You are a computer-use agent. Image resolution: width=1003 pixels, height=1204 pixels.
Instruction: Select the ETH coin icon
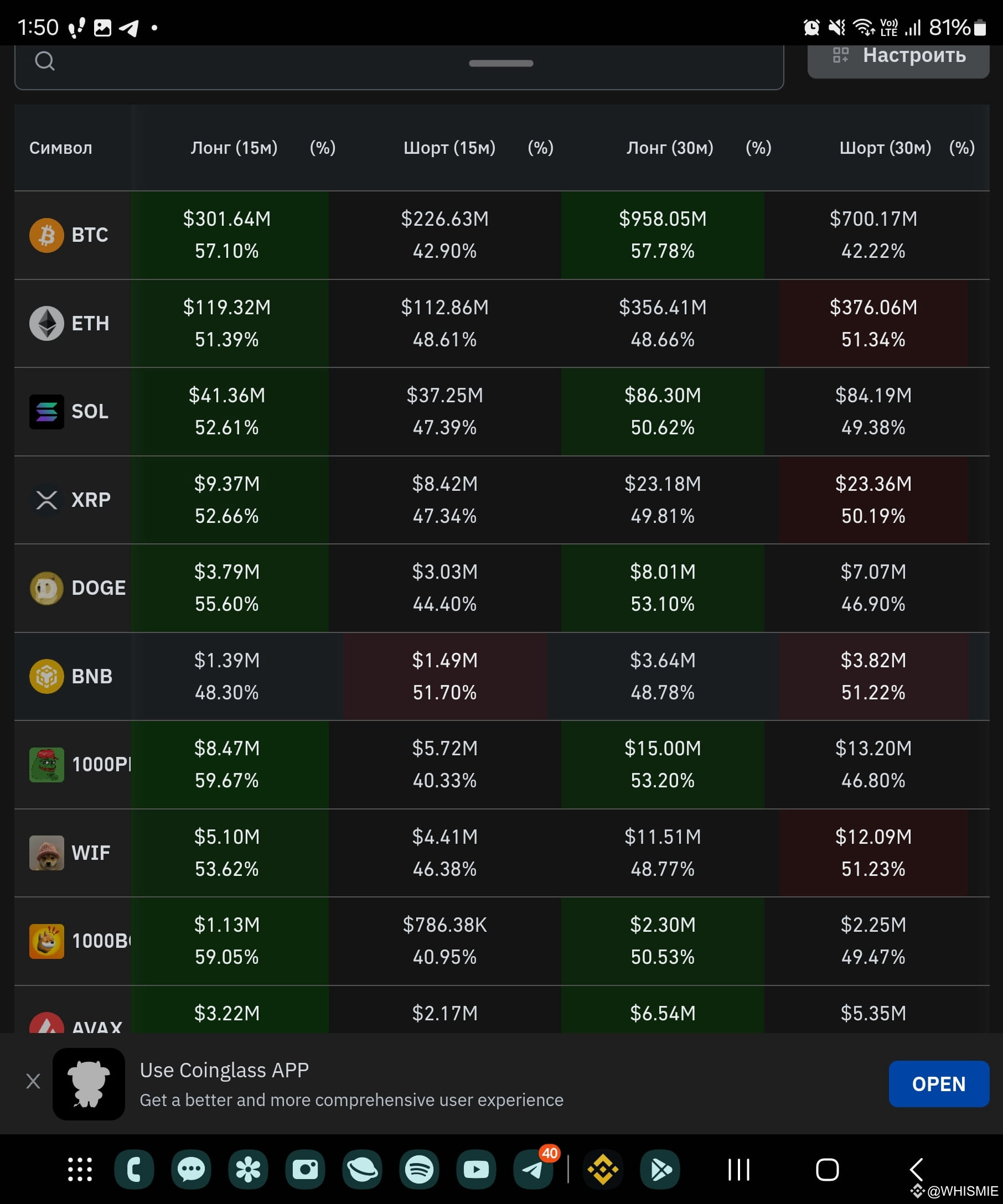[46, 323]
